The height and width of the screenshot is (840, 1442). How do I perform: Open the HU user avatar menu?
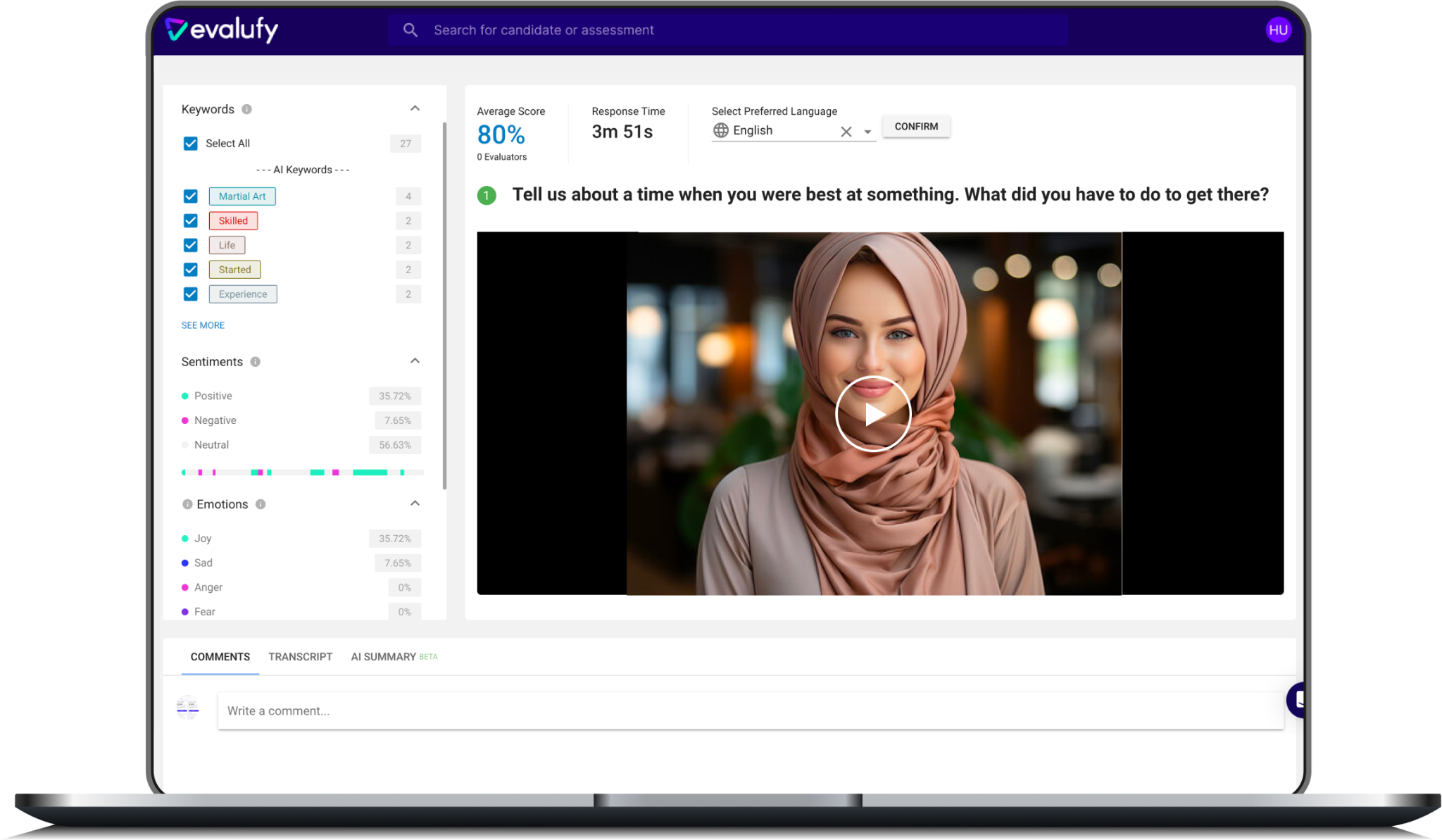(x=1278, y=30)
